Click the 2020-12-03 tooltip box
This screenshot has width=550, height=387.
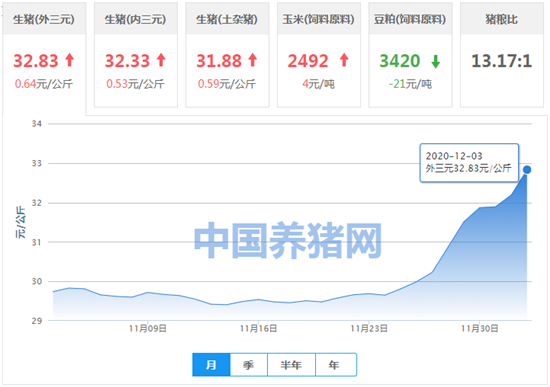click(x=469, y=162)
